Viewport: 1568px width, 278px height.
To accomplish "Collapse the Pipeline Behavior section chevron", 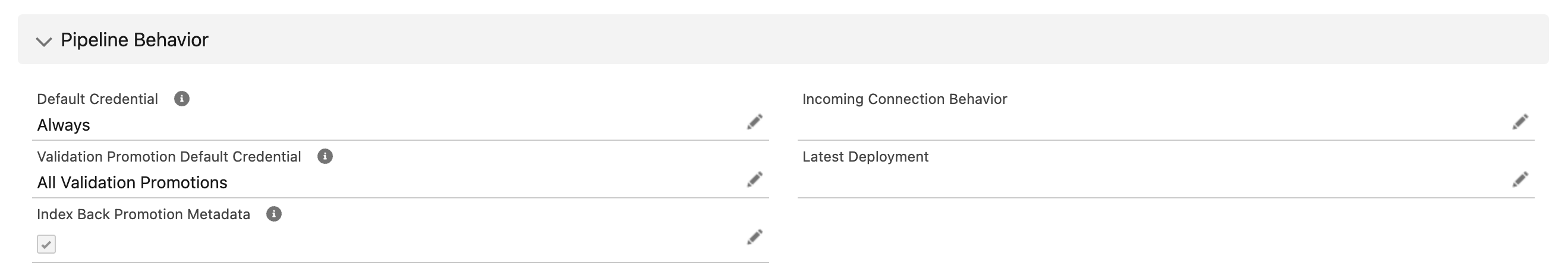I will (44, 41).
